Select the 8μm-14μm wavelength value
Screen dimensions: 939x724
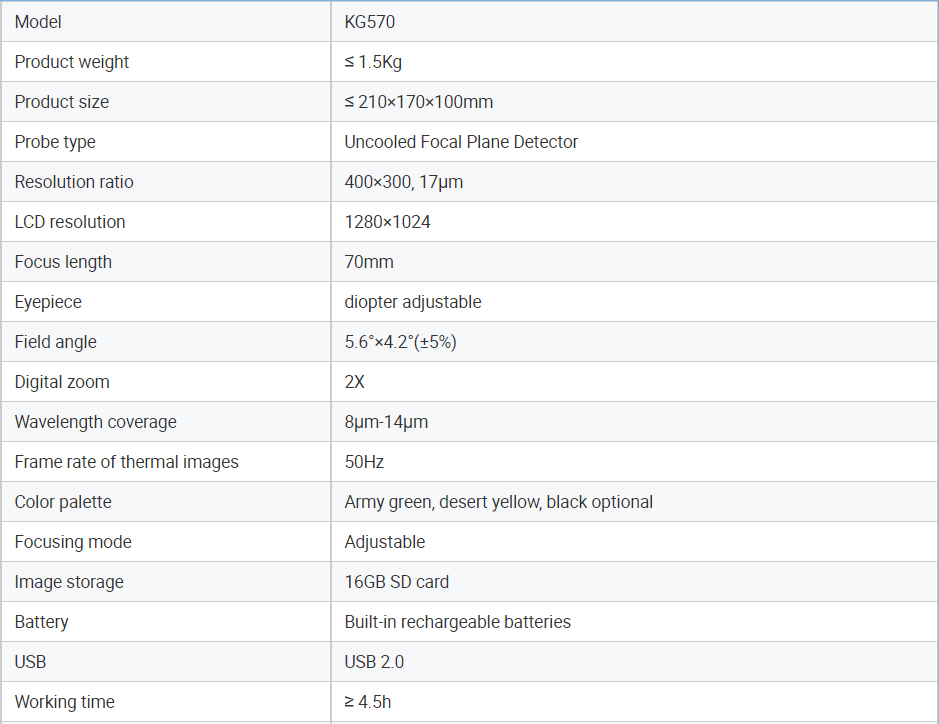386,422
